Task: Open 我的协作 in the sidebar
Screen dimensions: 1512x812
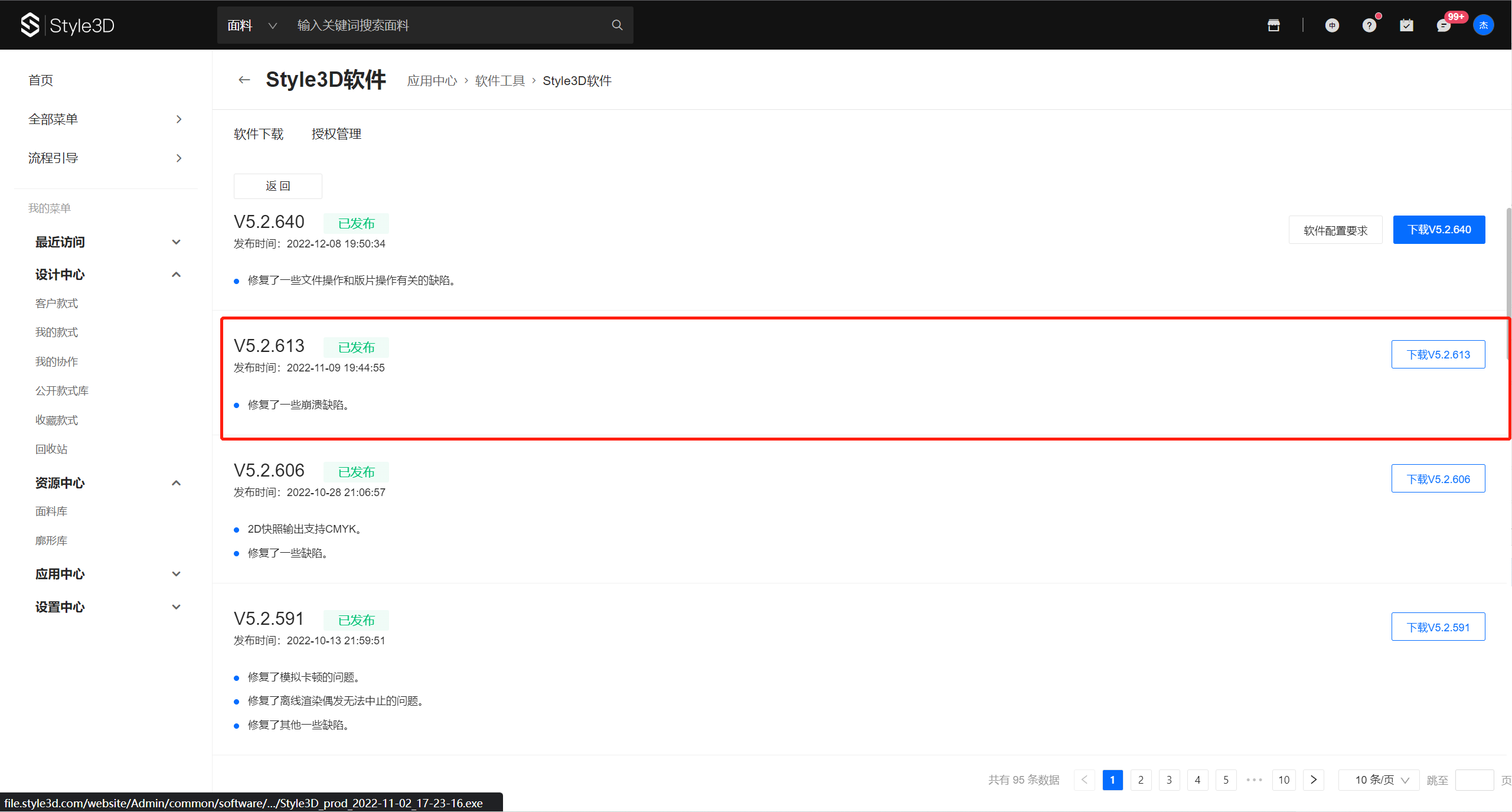Action: [57, 362]
